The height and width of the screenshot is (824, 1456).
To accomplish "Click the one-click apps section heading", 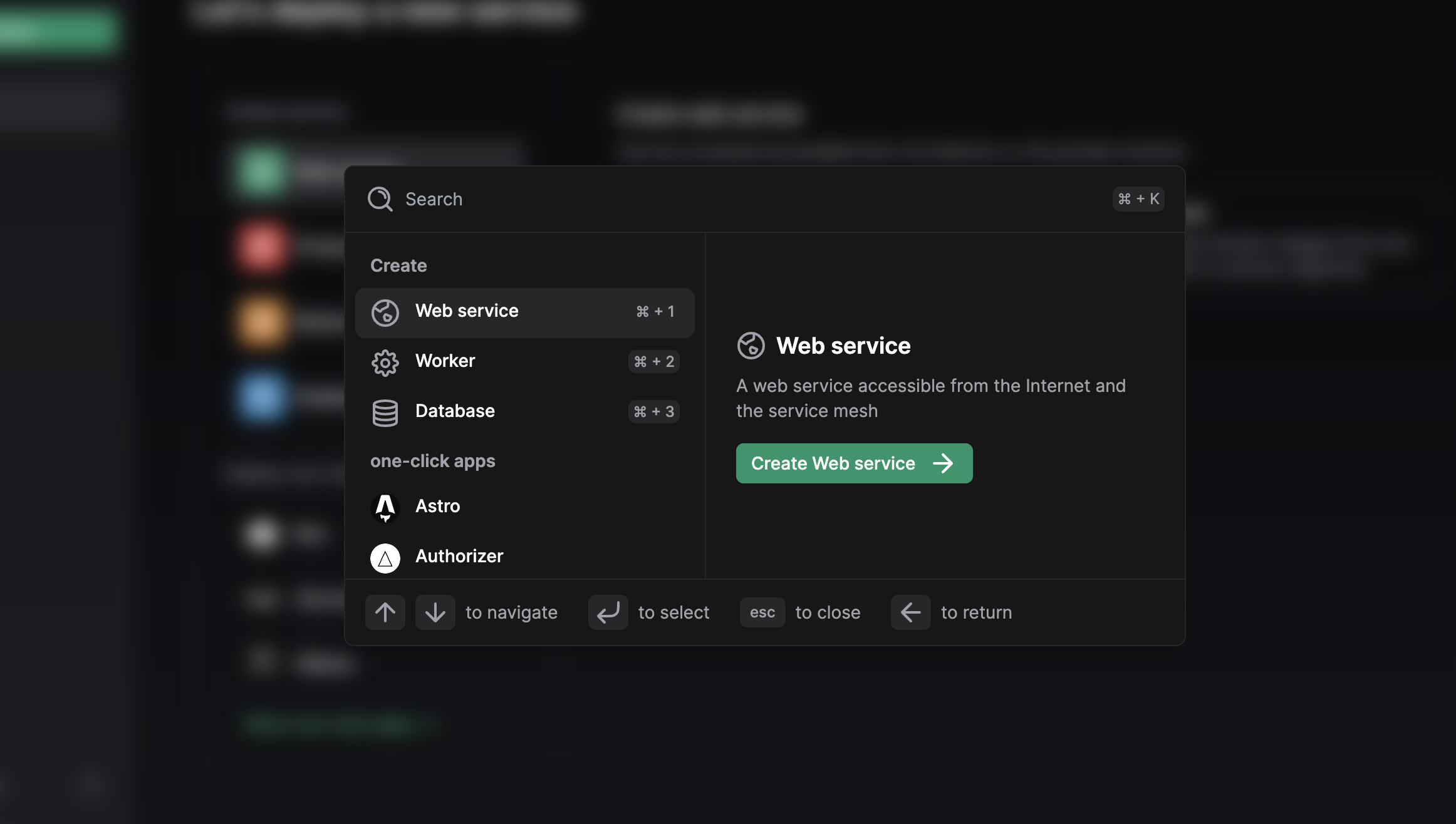I will pos(433,461).
